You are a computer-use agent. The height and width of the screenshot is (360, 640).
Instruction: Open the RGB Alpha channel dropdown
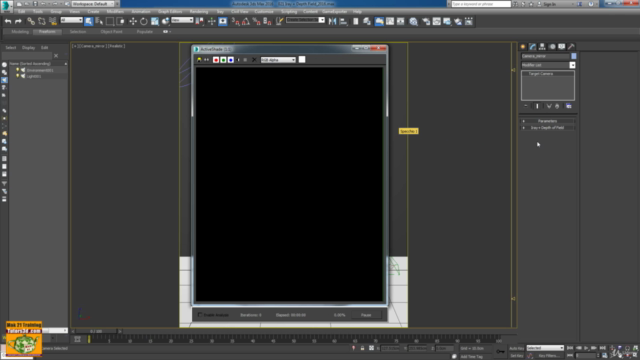click(x=278, y=60)
